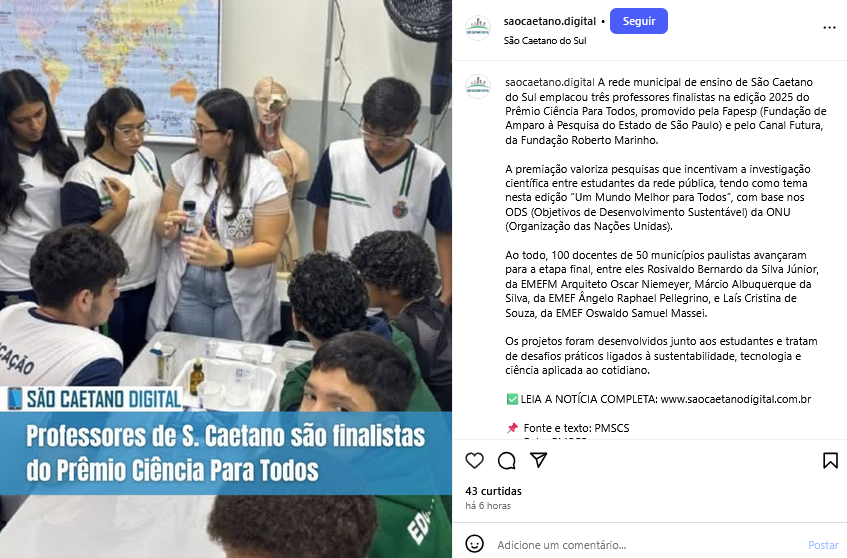Follow the account with the Seguir button
Screen dimensions: 847x558
[x=638, y=21]
